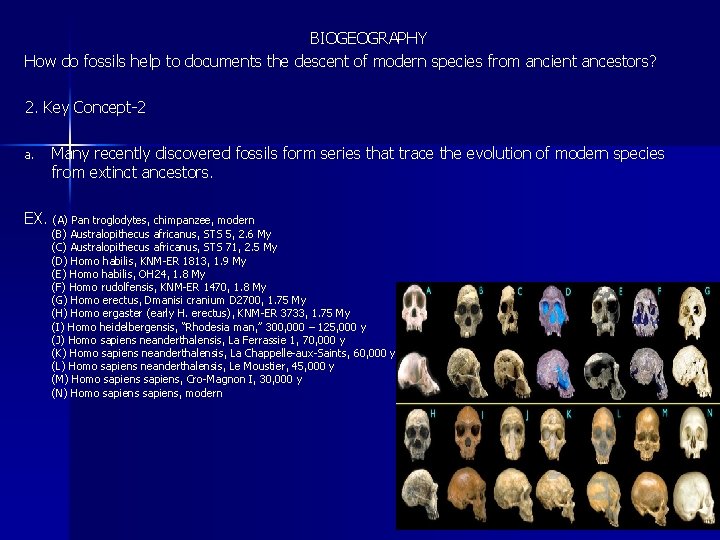
Task: Select '(N) Homo sapiens sapiens, modern' line
Action: point(137,393)
